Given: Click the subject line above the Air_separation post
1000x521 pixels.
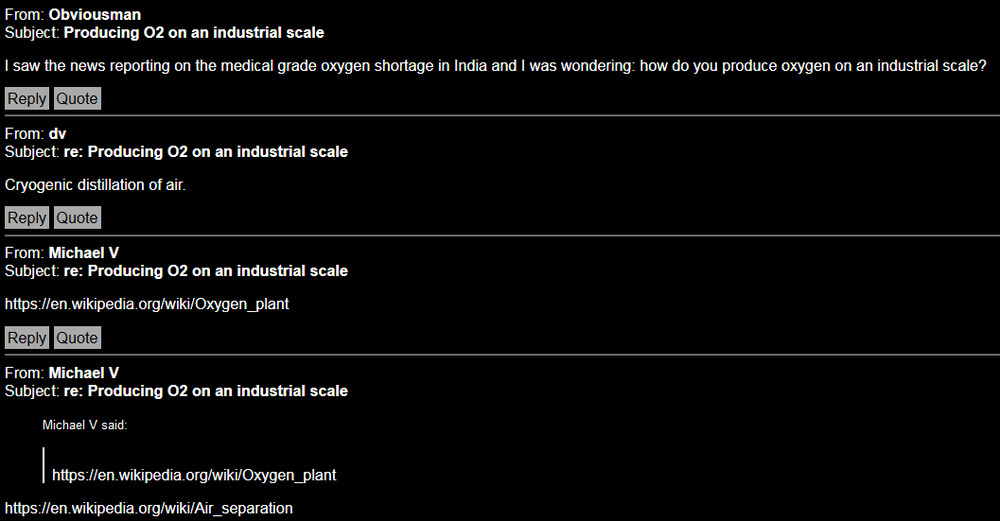Looking at the screenshot, I should 212,391.
